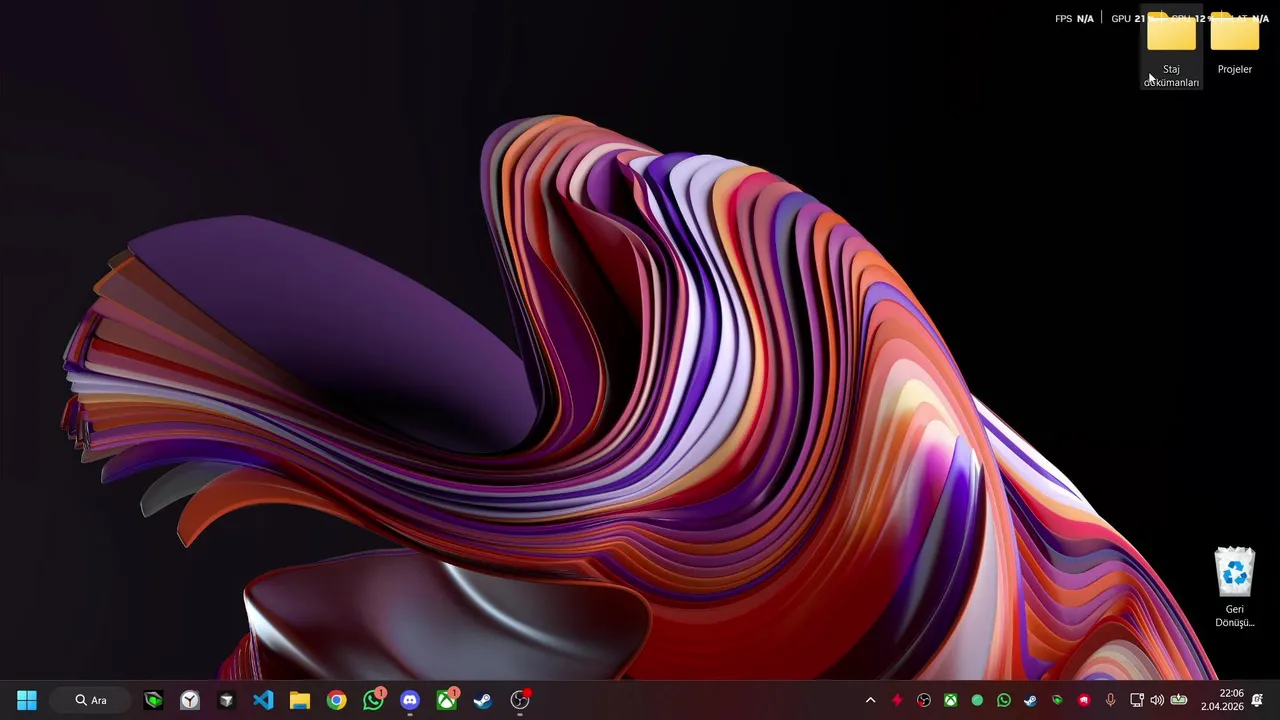Open the green-eyed black app in taskbar

pyautogui.click(x=153, y=700)
